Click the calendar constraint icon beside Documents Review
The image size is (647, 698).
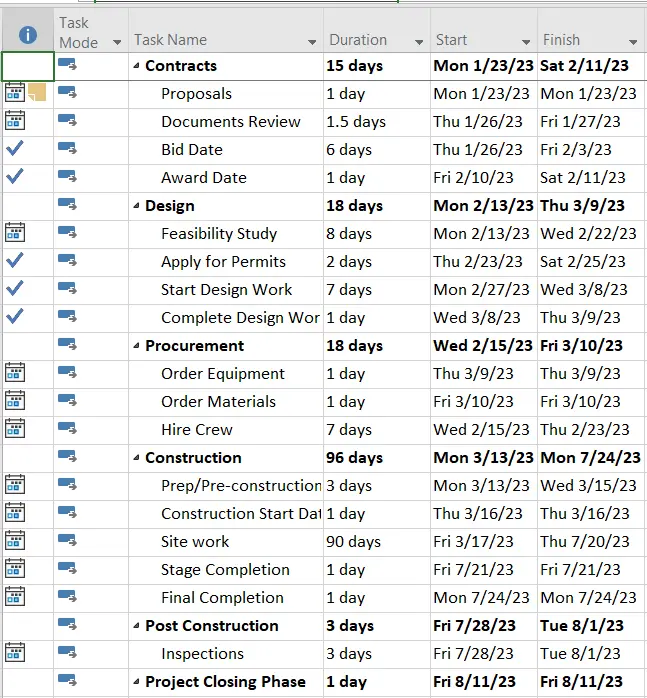pyautogui.click(x=15, y=121)
